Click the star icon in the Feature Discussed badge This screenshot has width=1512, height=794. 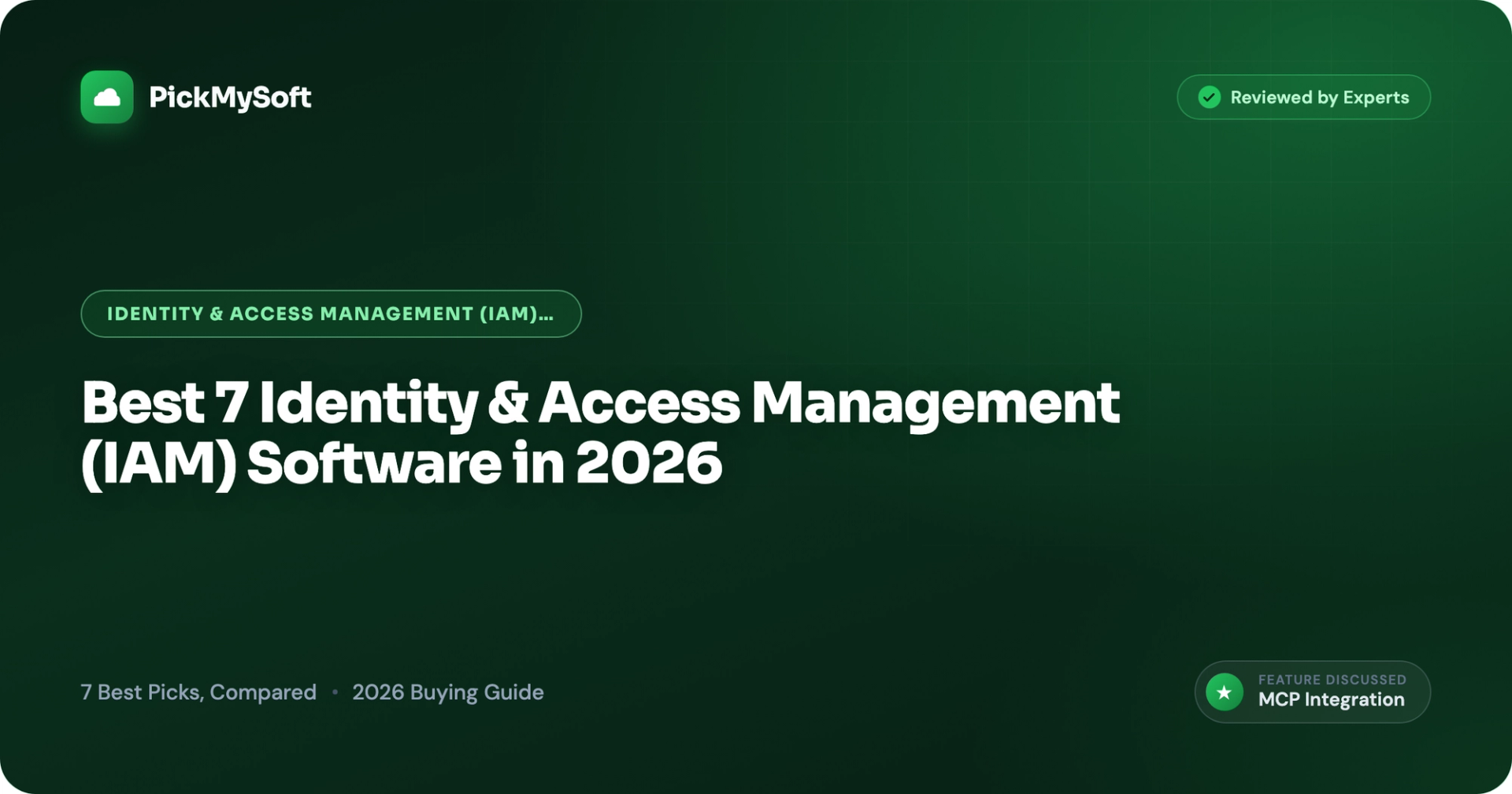coord(1225,692)
